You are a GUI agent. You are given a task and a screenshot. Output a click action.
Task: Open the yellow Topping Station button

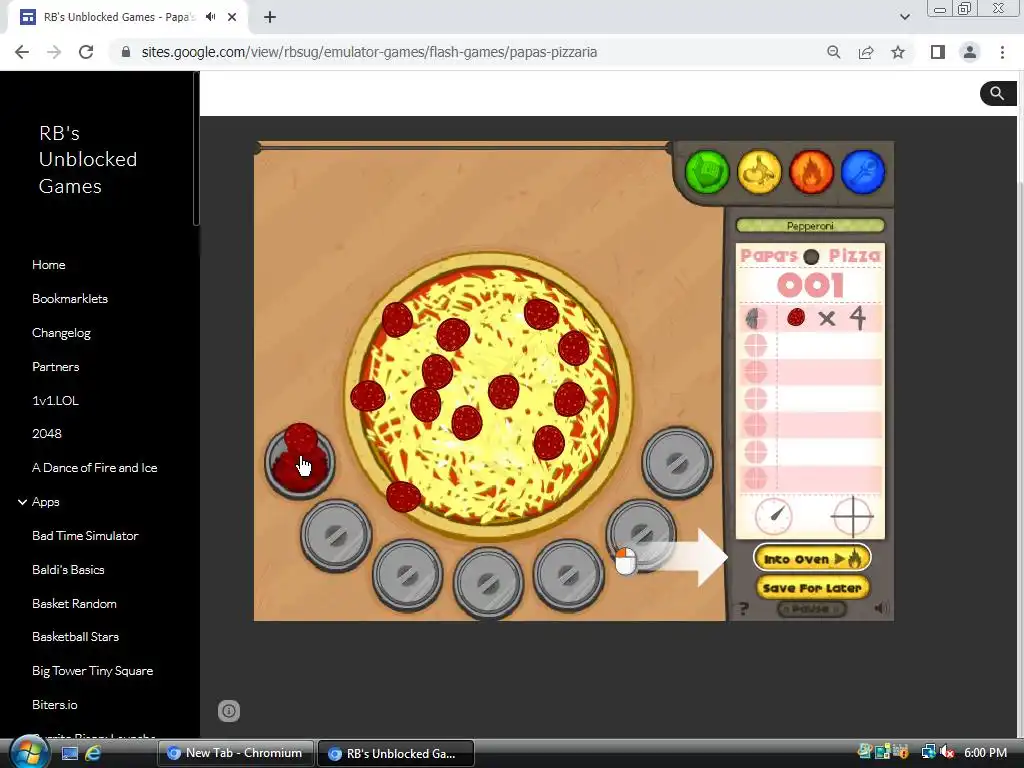(x=759, y=172)
